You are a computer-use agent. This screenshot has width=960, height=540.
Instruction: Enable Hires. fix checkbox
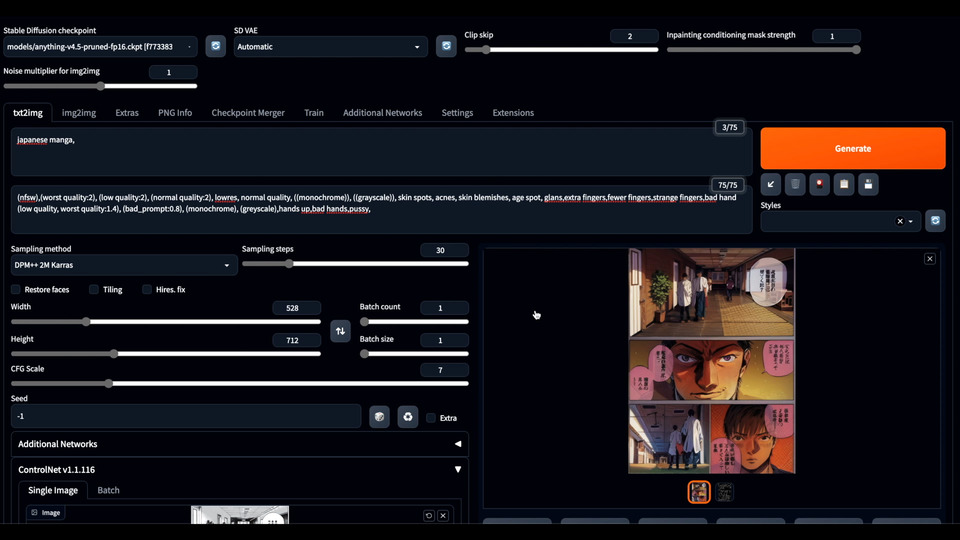click(x=147, y=290)
